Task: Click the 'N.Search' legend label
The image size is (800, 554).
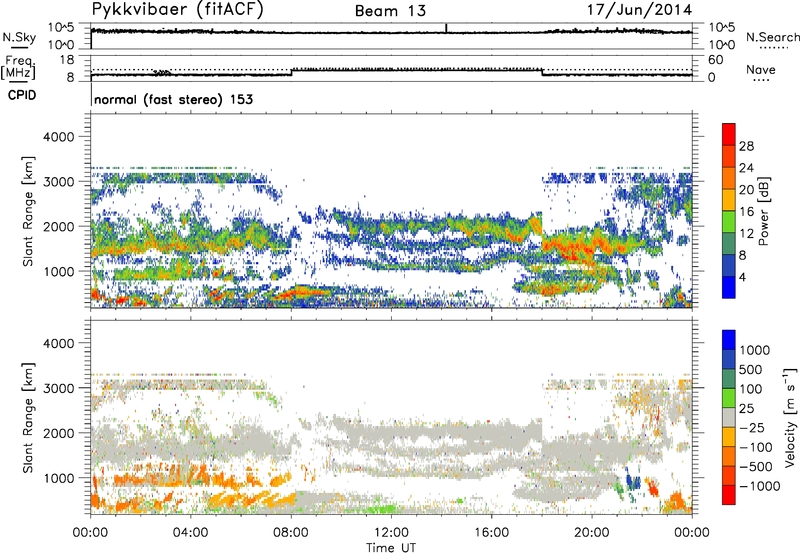Action: tap(772, 37)
